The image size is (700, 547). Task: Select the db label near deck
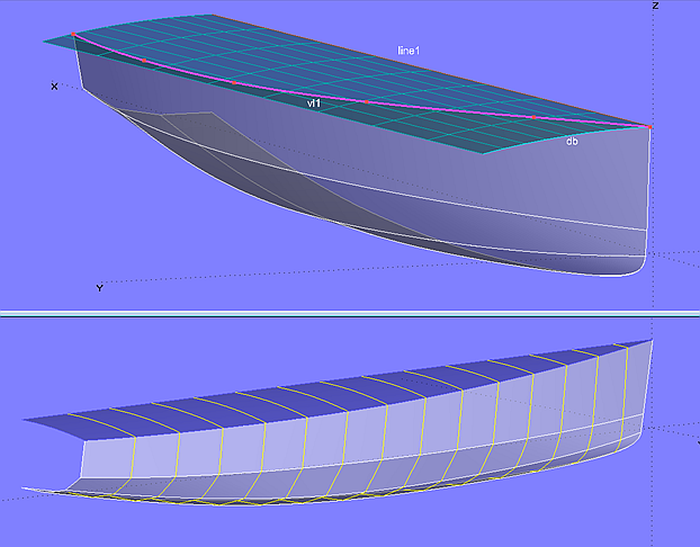pos(571,142)
